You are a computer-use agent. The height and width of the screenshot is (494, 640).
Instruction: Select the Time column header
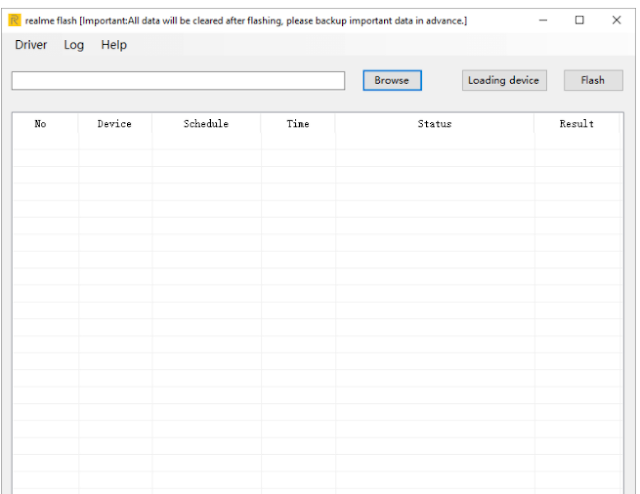[x=298, y=124]
